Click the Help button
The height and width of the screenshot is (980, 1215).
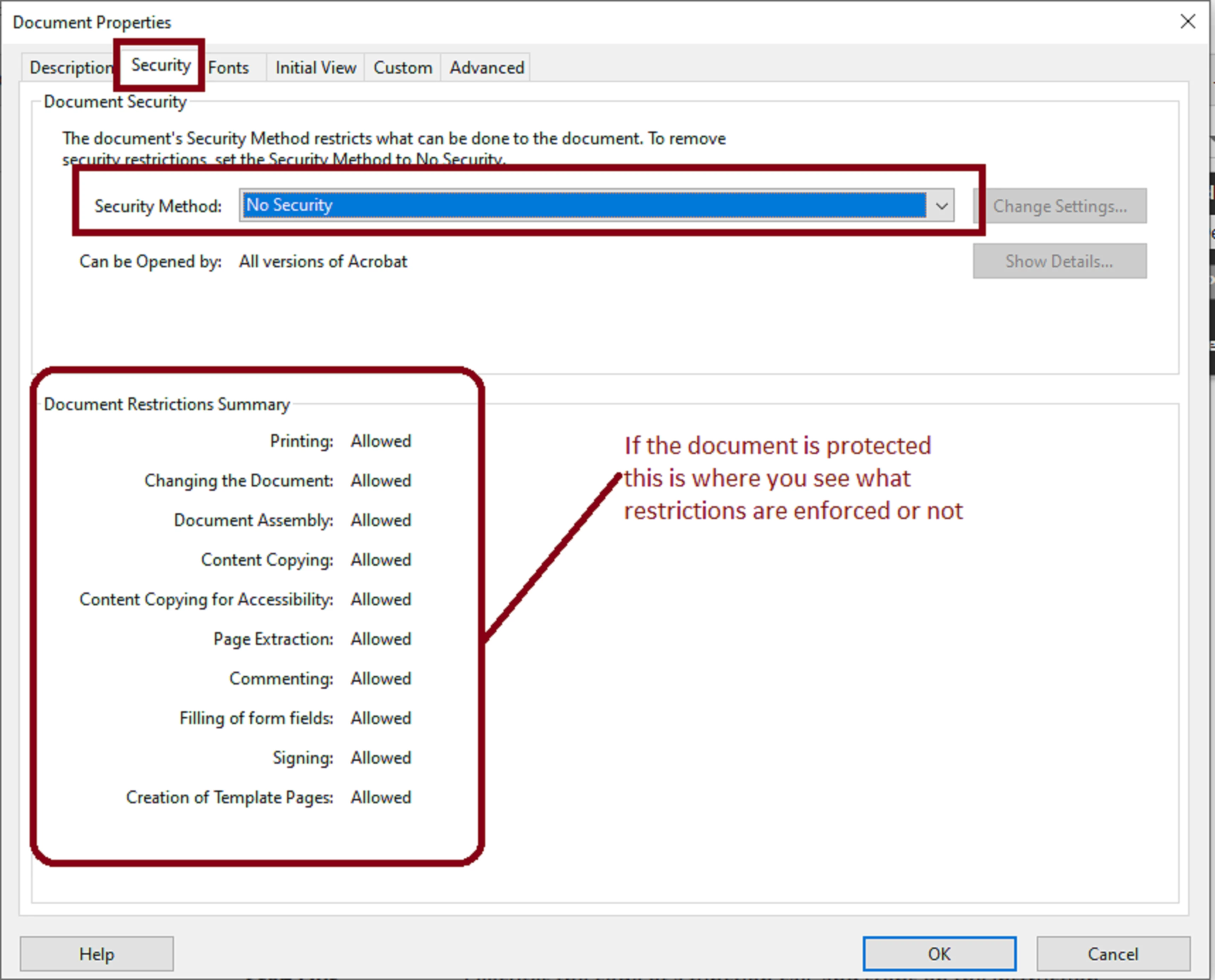click(x=97, y=953)
